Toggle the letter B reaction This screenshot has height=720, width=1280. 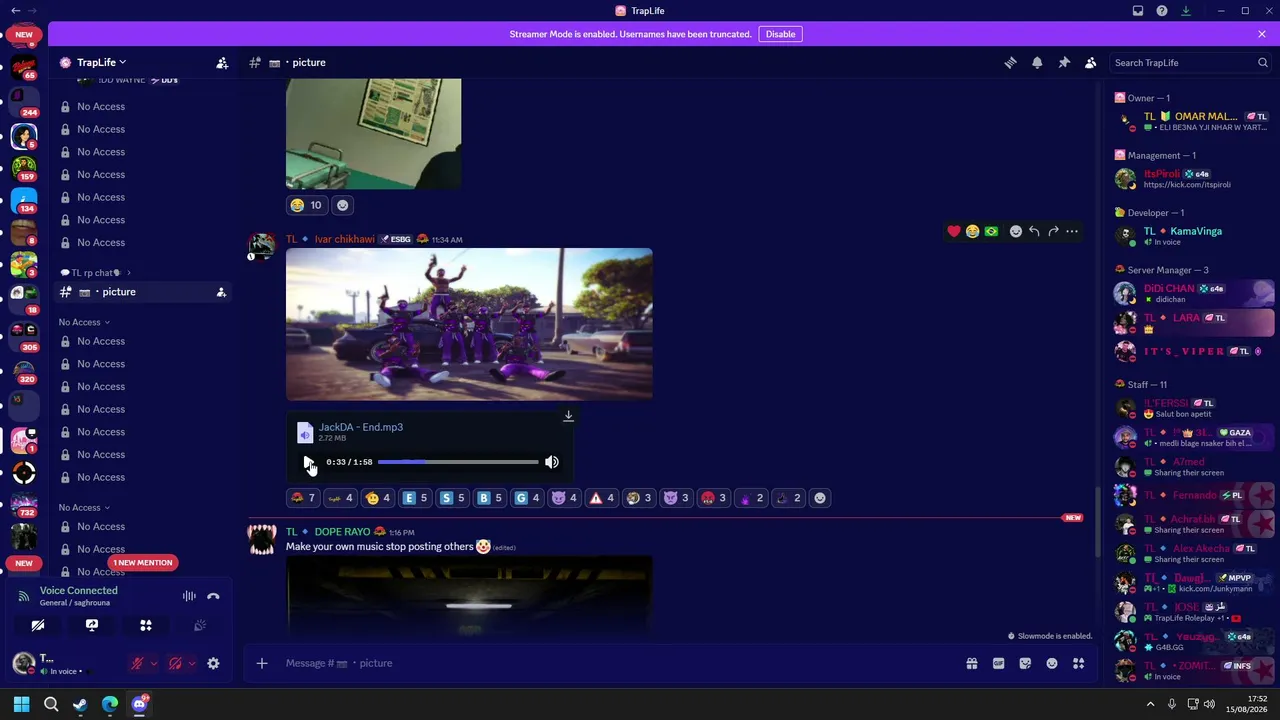click(490, 498)
